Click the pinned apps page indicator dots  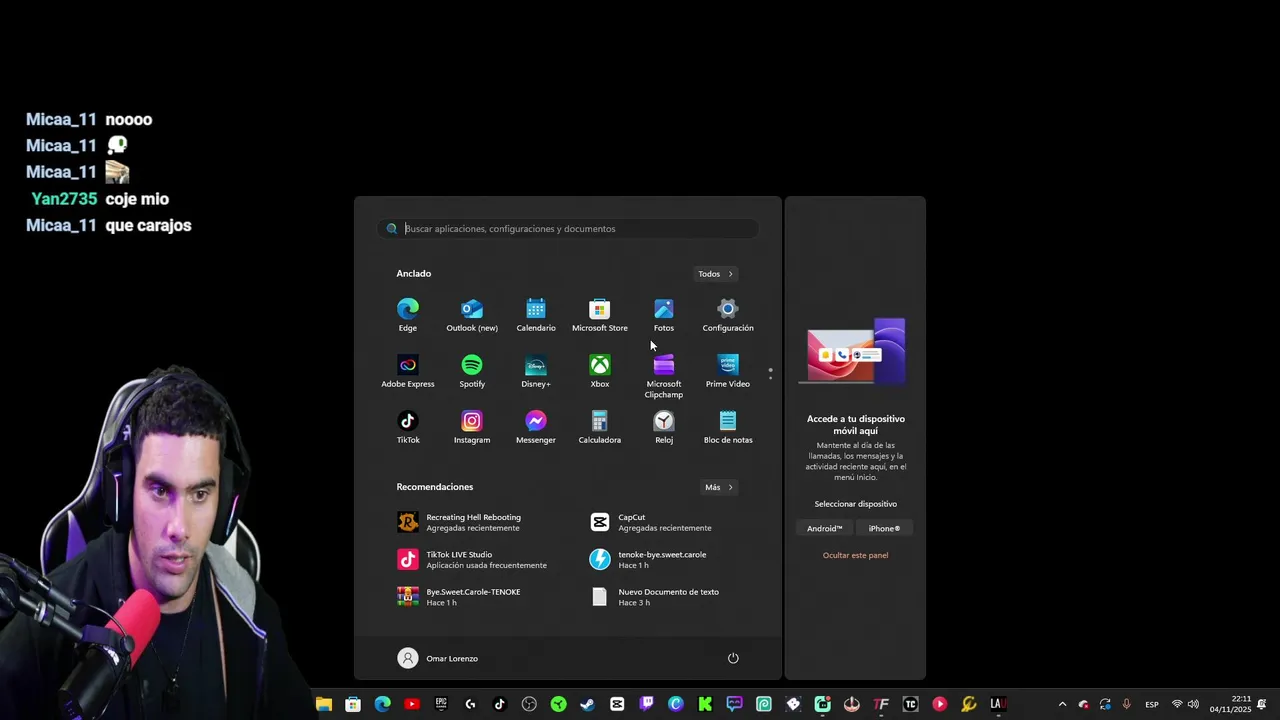pyautogui.click(x=770, y=374)
